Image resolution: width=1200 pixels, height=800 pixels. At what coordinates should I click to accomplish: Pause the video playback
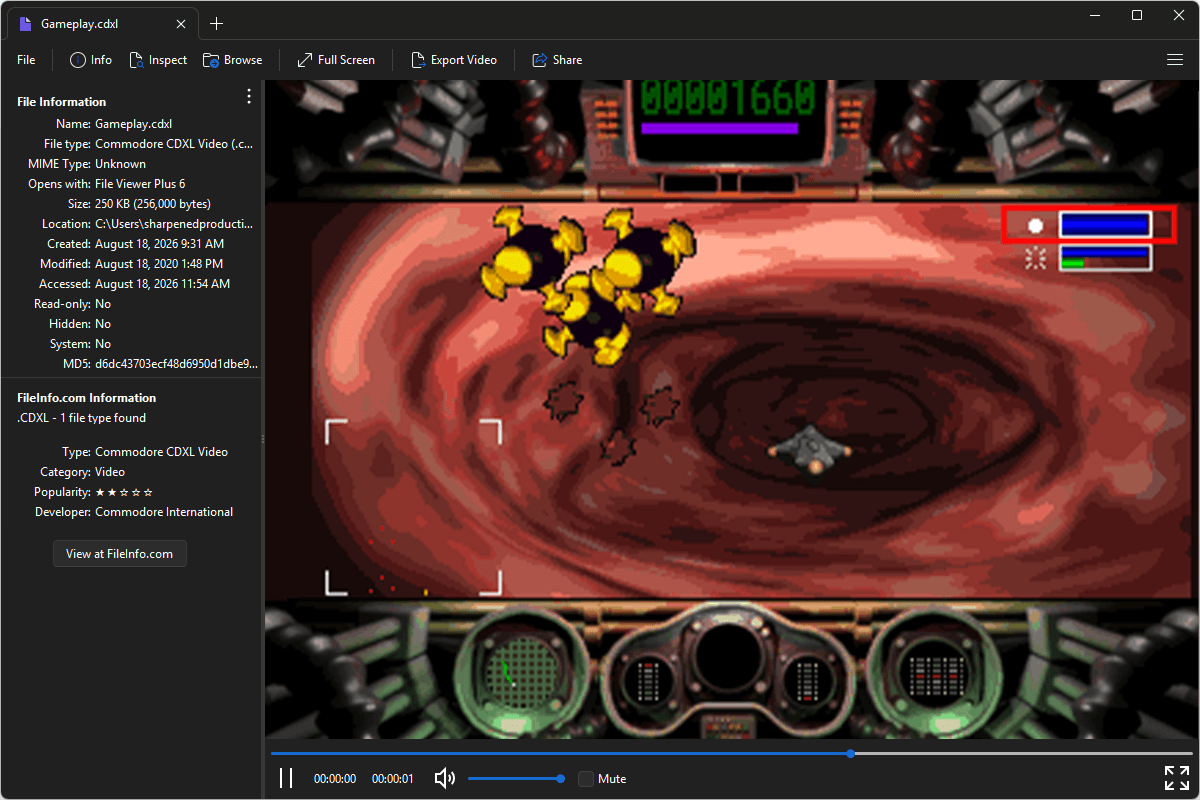point(286,778)
